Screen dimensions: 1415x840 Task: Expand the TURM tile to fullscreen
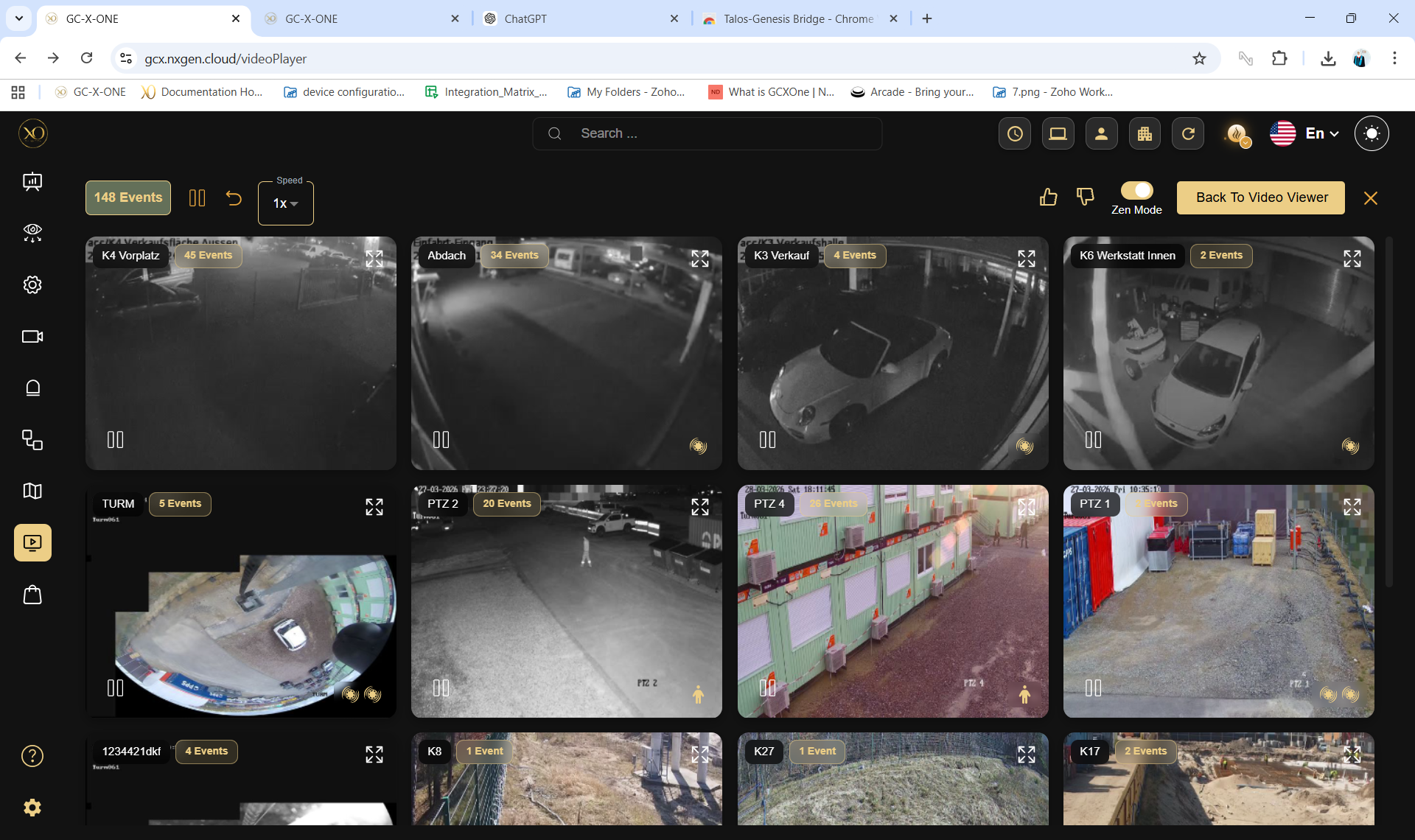374,507
